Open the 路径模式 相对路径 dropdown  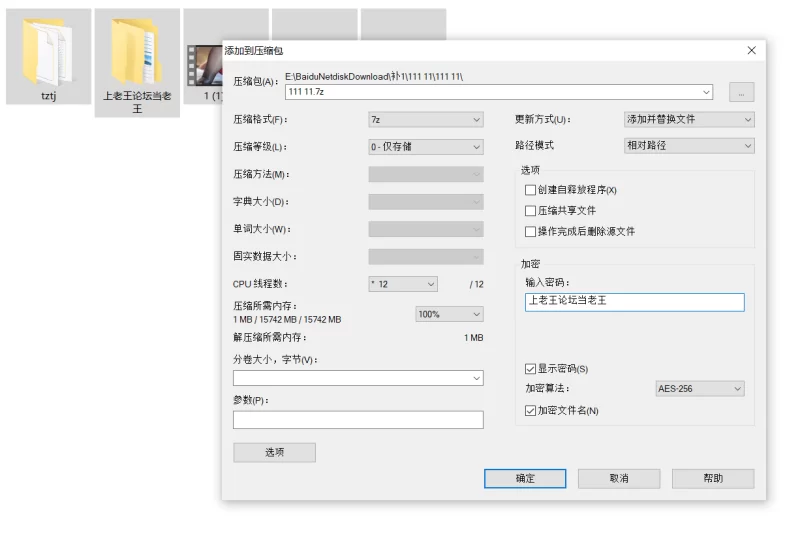[x=689, y=145]
